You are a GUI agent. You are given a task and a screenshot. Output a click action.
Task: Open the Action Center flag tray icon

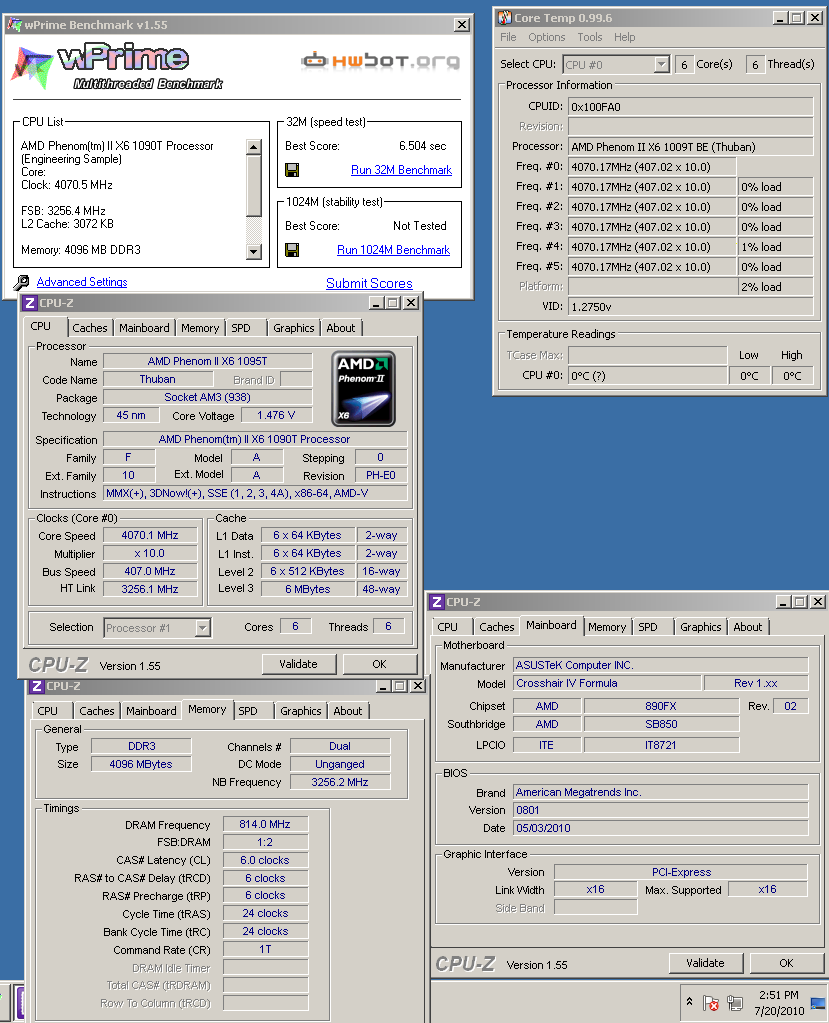click(711, 1003)
